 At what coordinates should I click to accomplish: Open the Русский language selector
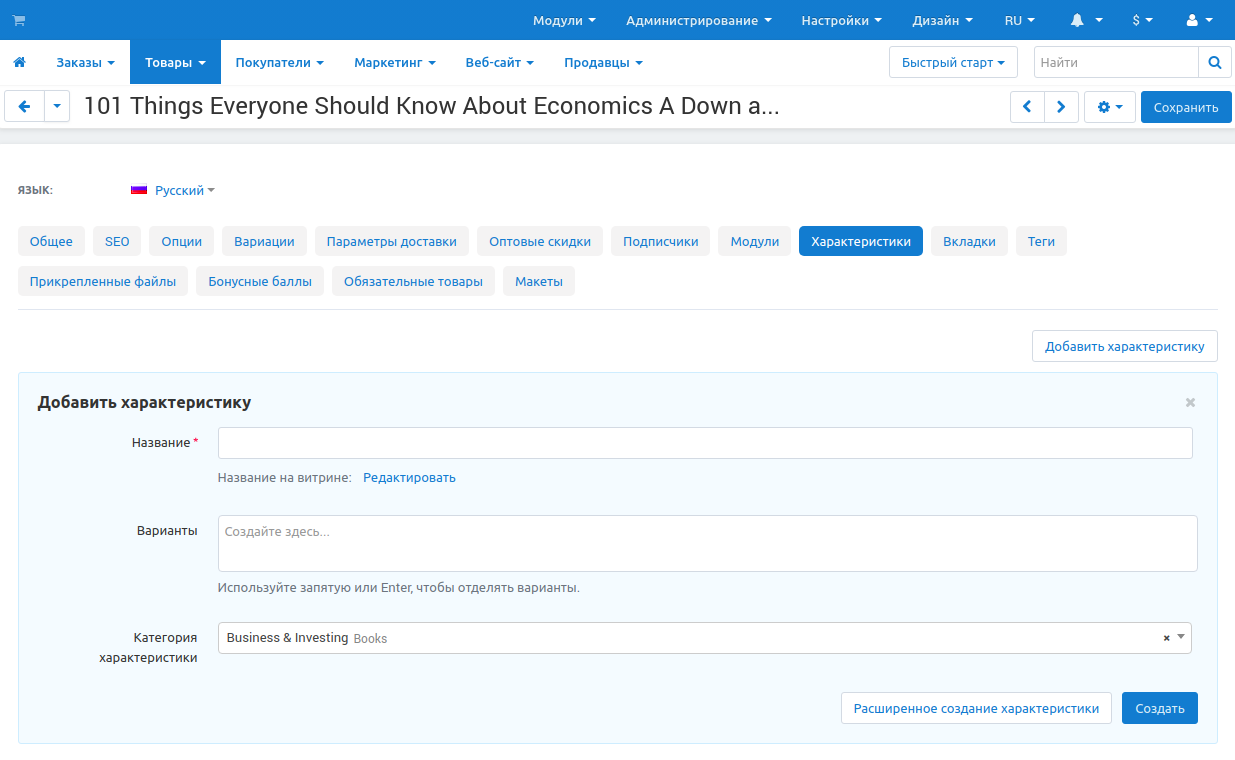(173, 190)
